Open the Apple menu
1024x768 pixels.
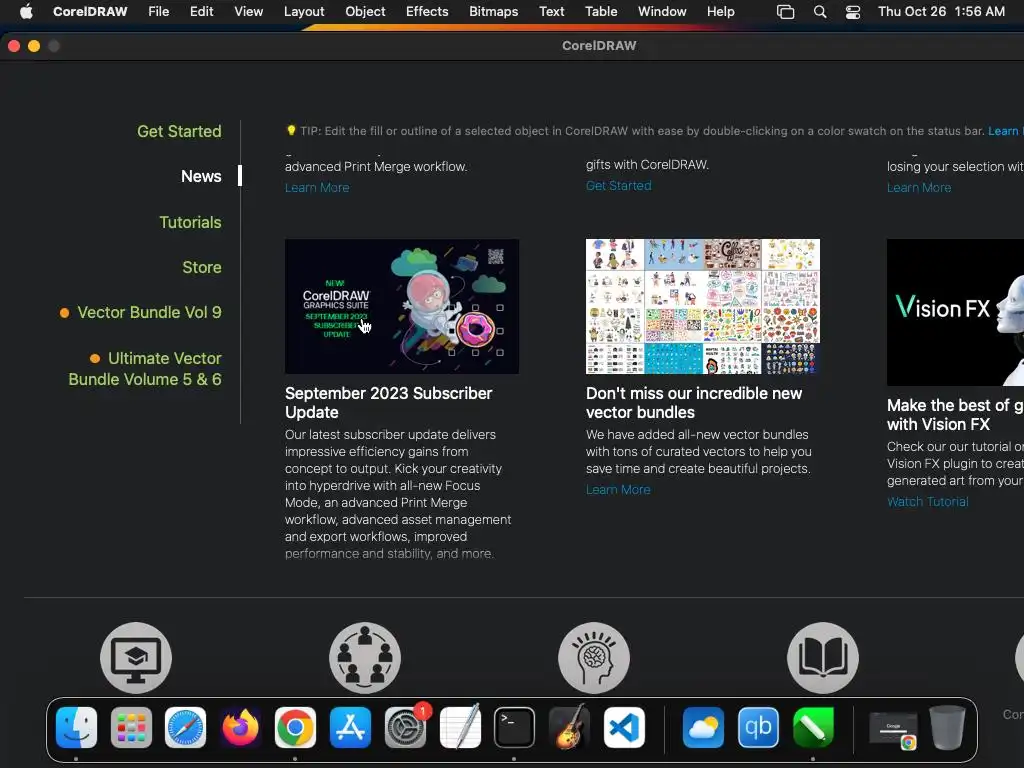tap(26, 12)
